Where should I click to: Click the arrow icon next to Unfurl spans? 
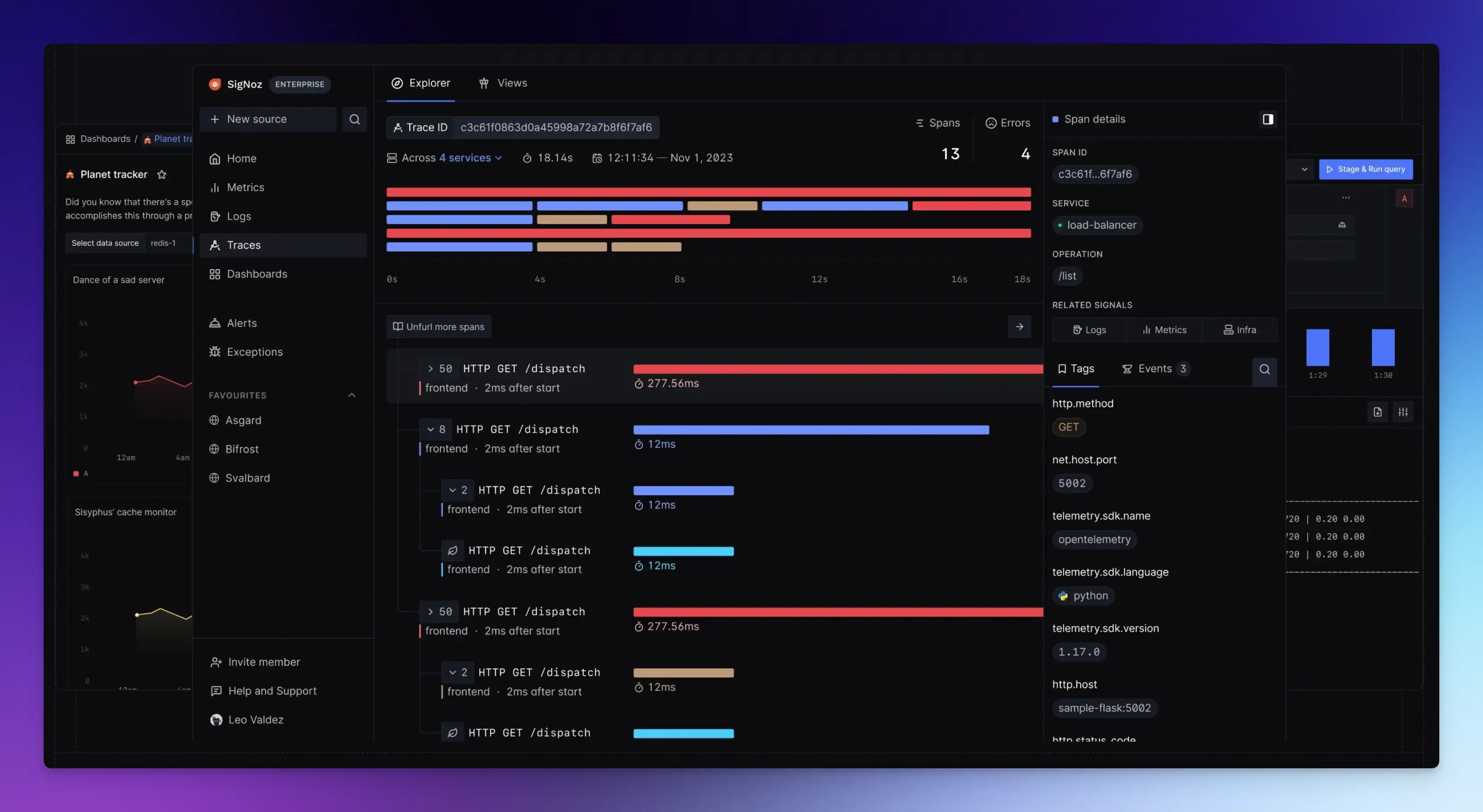(1019, 327)
